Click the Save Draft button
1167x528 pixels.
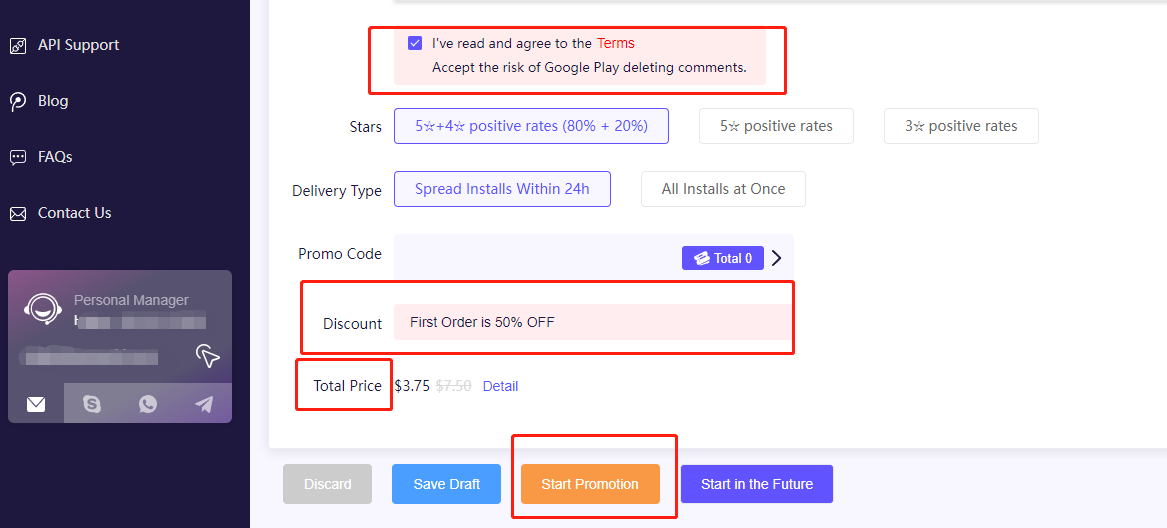click(447, 484)
